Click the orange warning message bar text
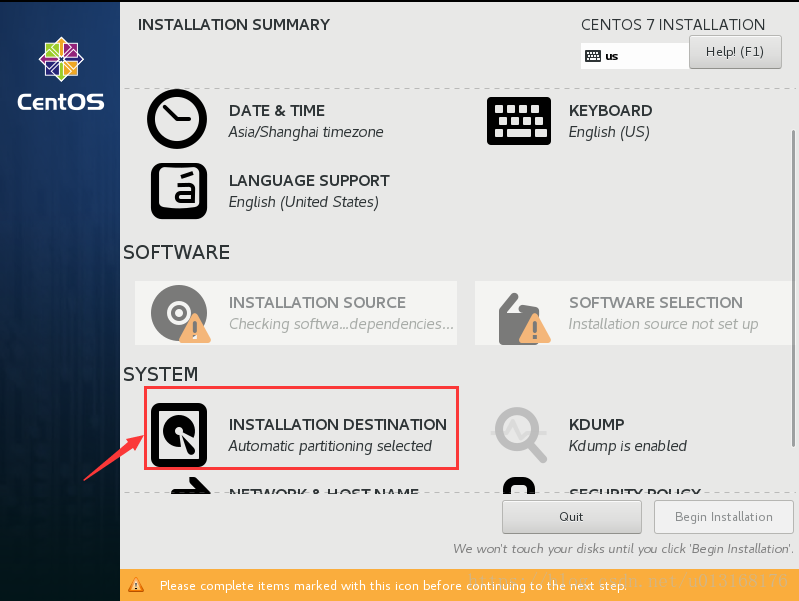 (x=393, y=586)
